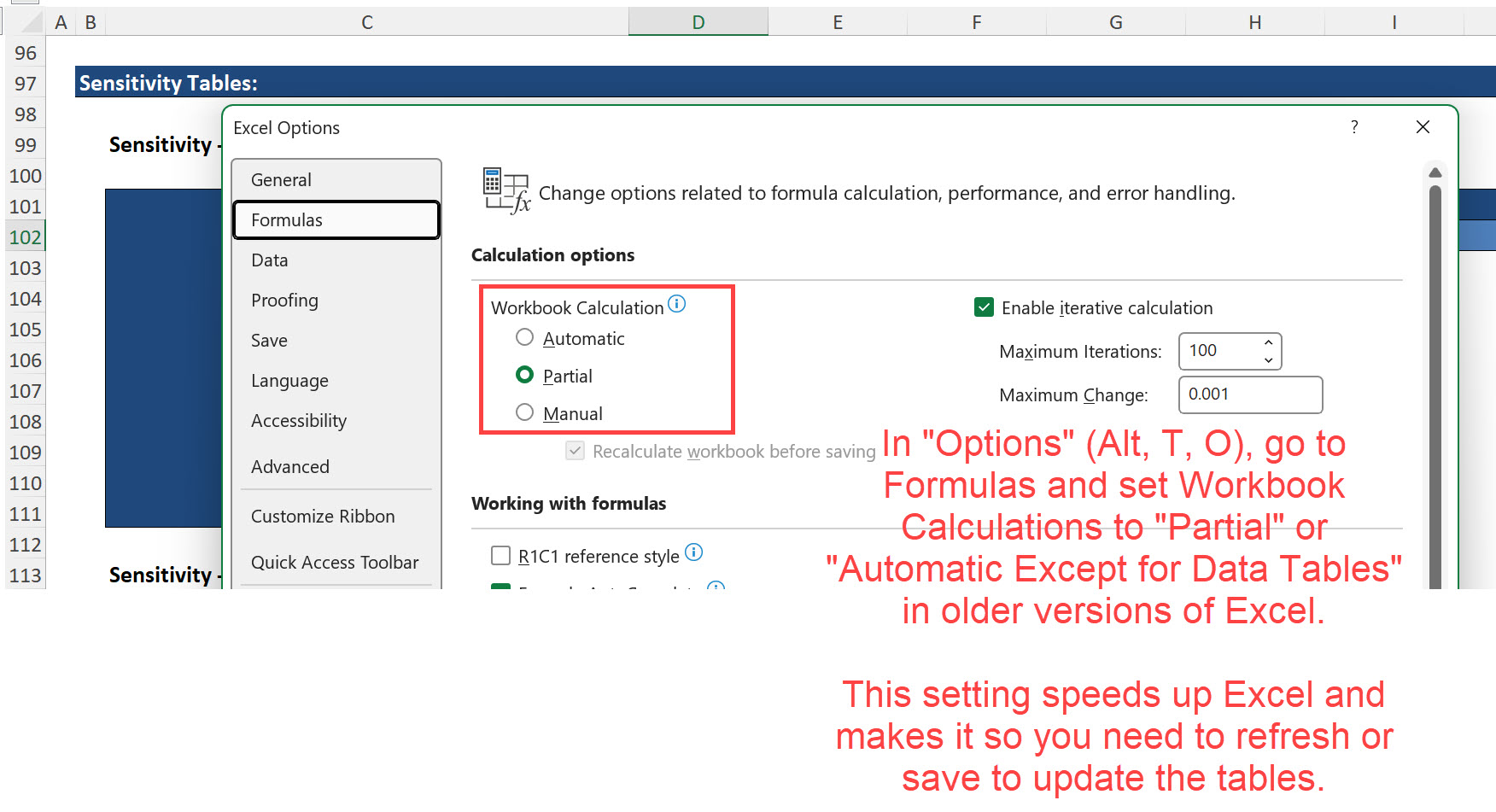Select Automatic workbook calculation
1496x812 pixels.
[524, 338]
